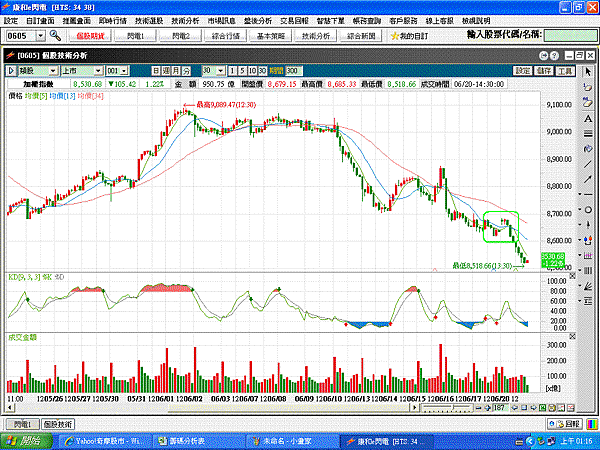Open the 類股 category dropdown
Screen dimensions: 600x450
(x=53, y=71)
